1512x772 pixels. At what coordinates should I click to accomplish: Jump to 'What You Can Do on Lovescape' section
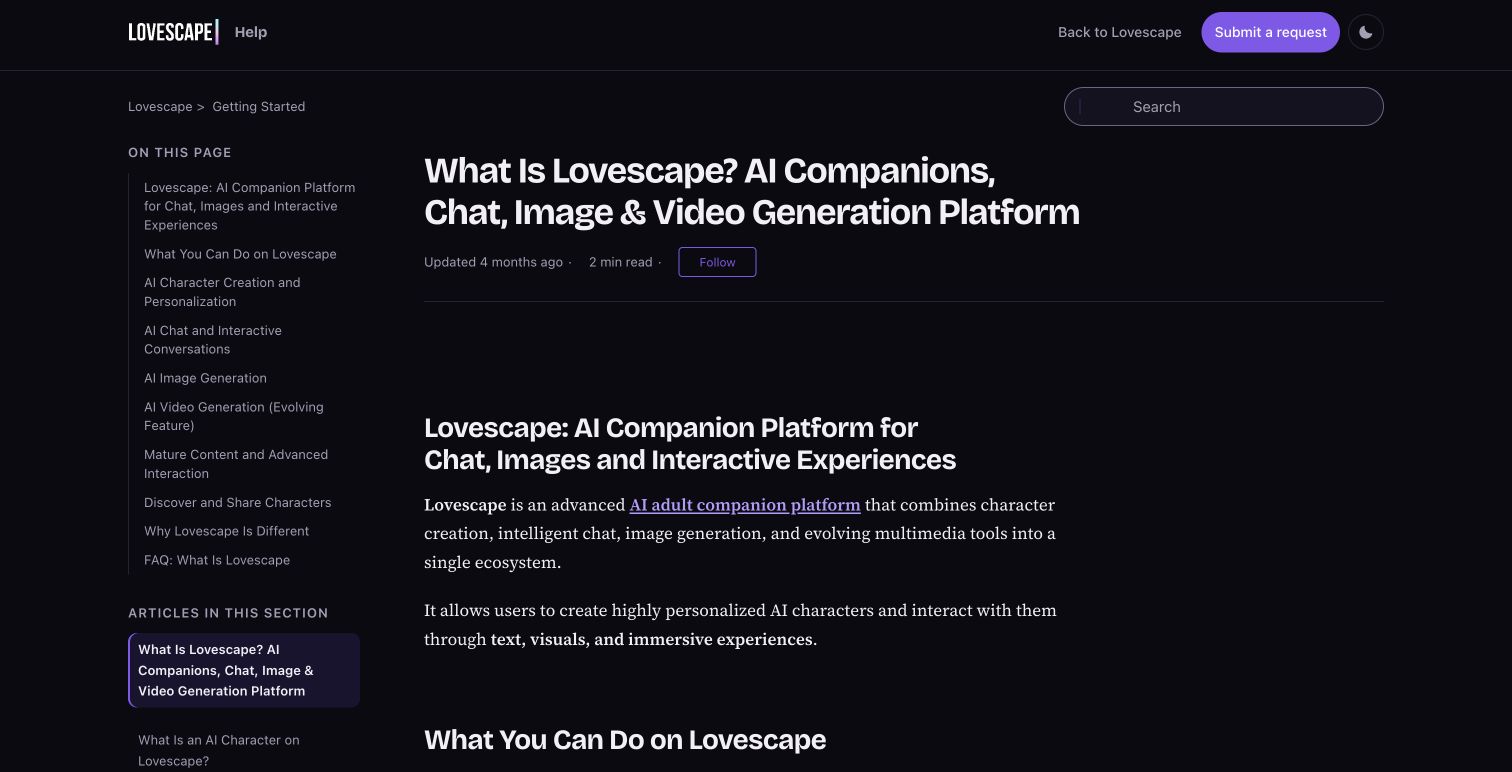point(240,254)
